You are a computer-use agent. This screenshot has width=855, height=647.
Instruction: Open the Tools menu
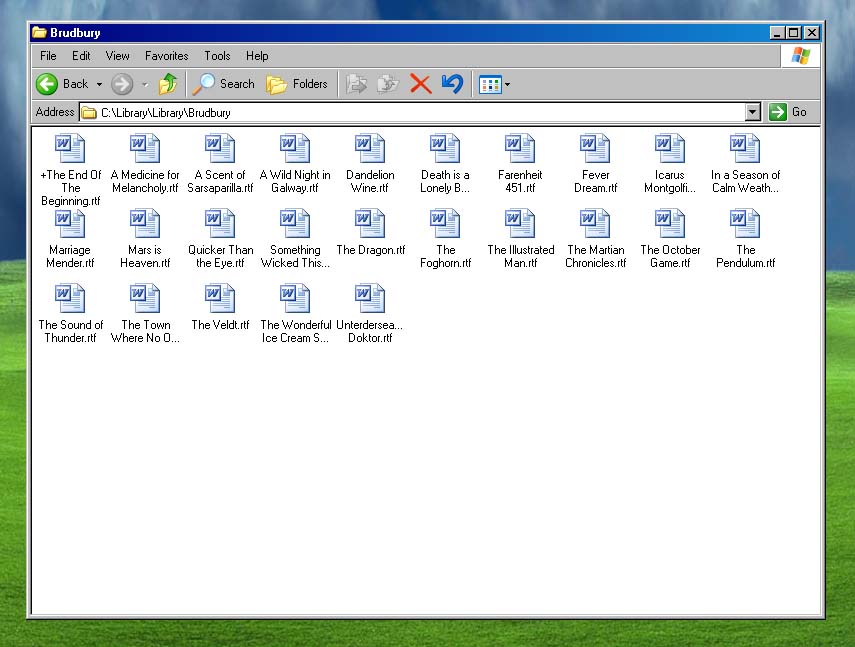(217, 56)
